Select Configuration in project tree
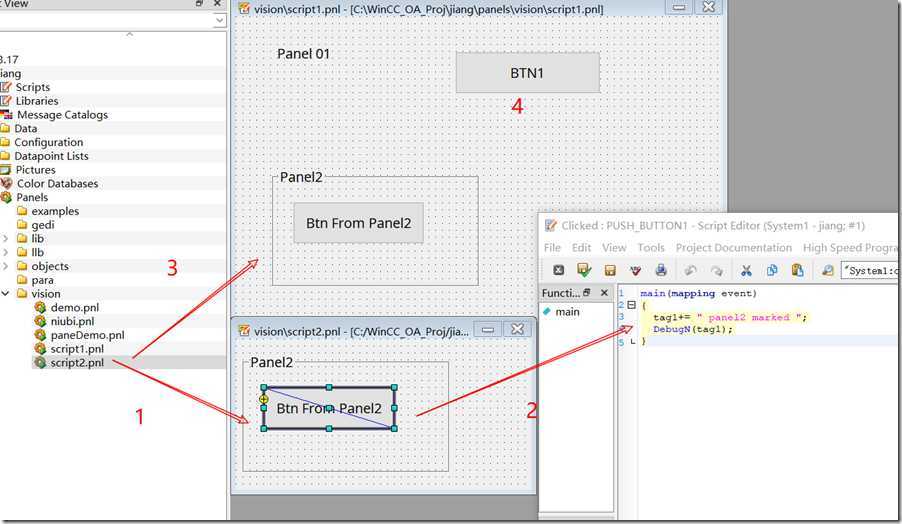This screenshot has height=524, width=902. click(48, 142)
